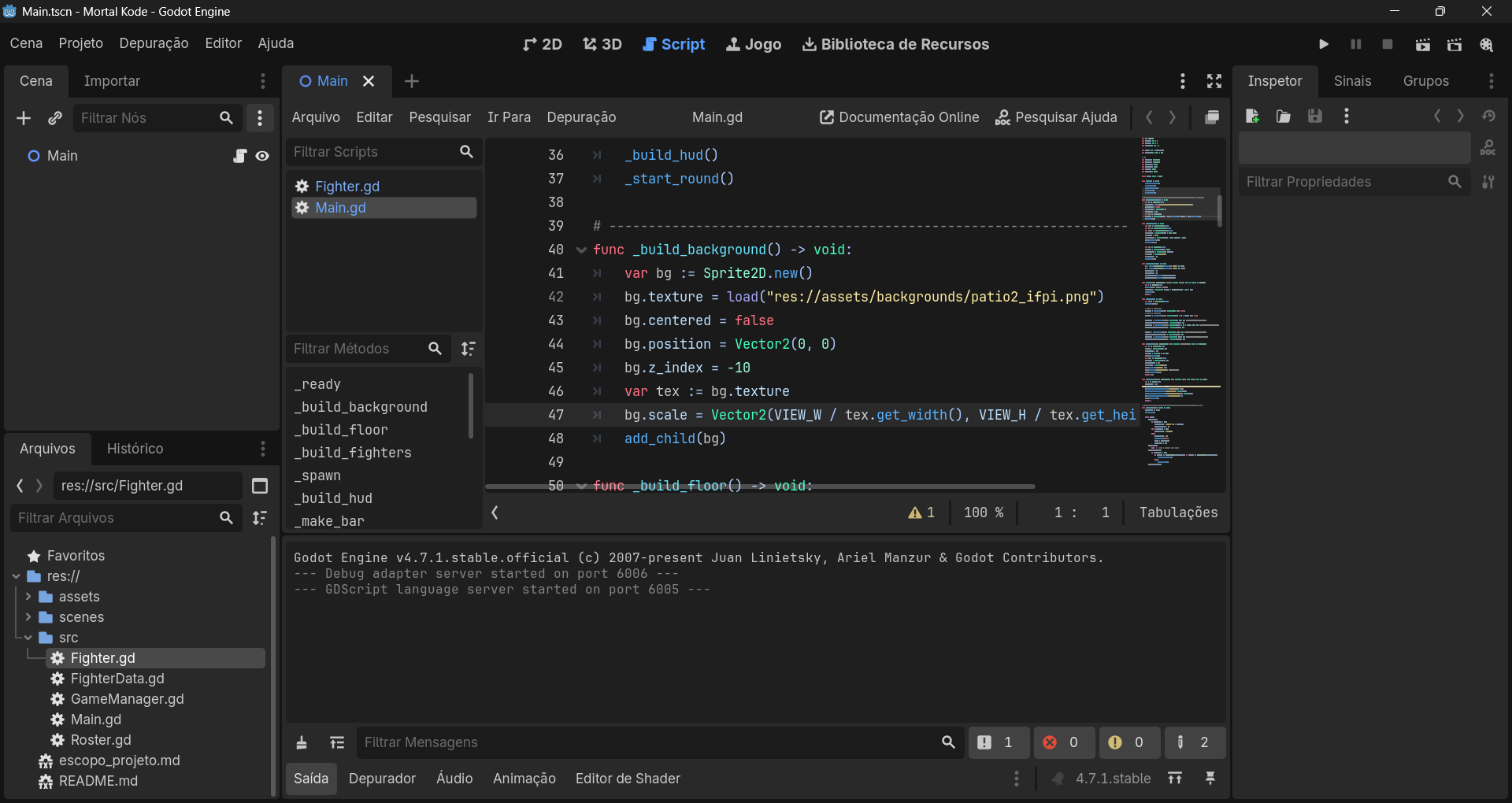Toggle floating script editor window icon
This screenshot has height=803, width=1512.
pyautogui.click(x=1212, y=117)
